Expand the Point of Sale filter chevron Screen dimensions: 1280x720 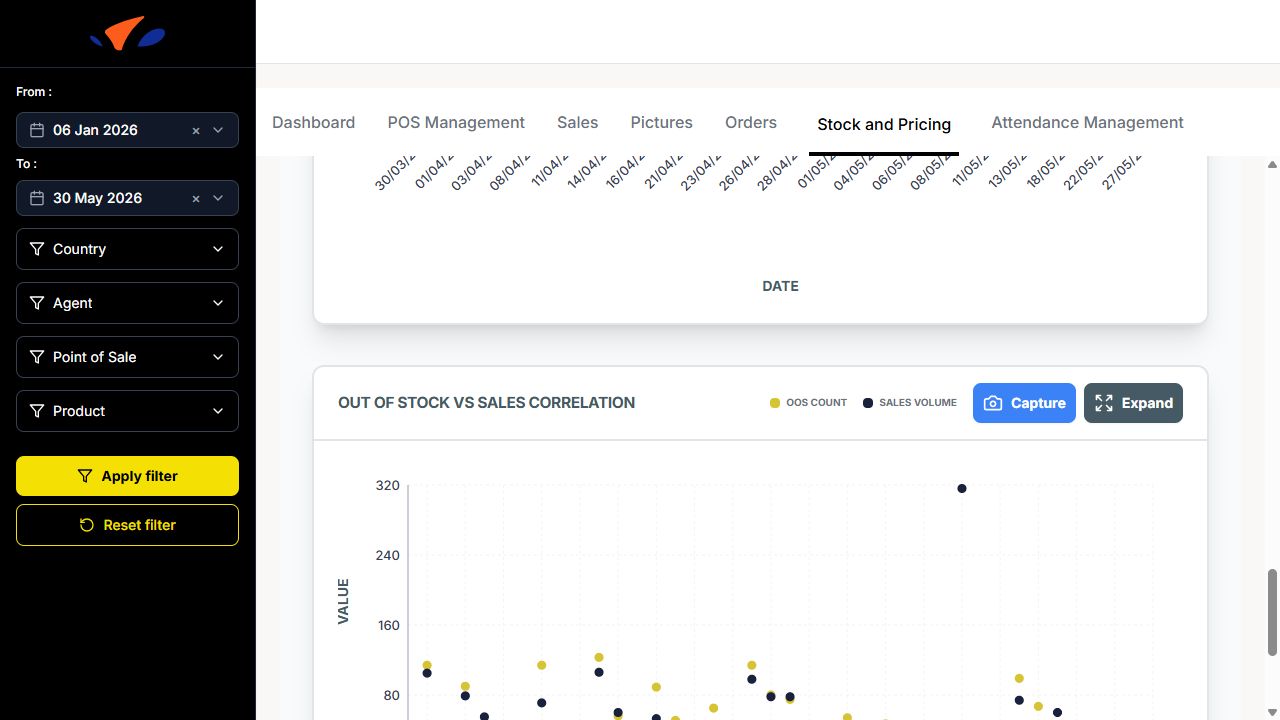click(218, 357)
